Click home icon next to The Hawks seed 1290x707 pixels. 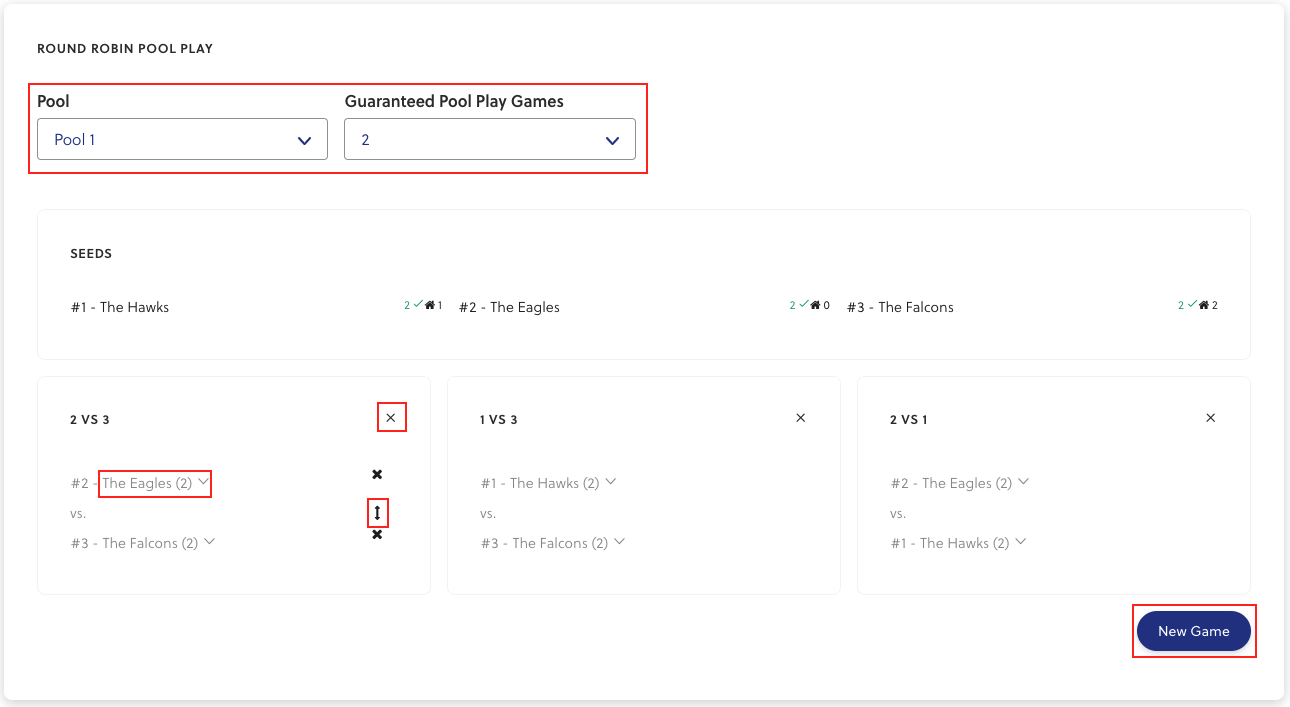coord(430,305)
